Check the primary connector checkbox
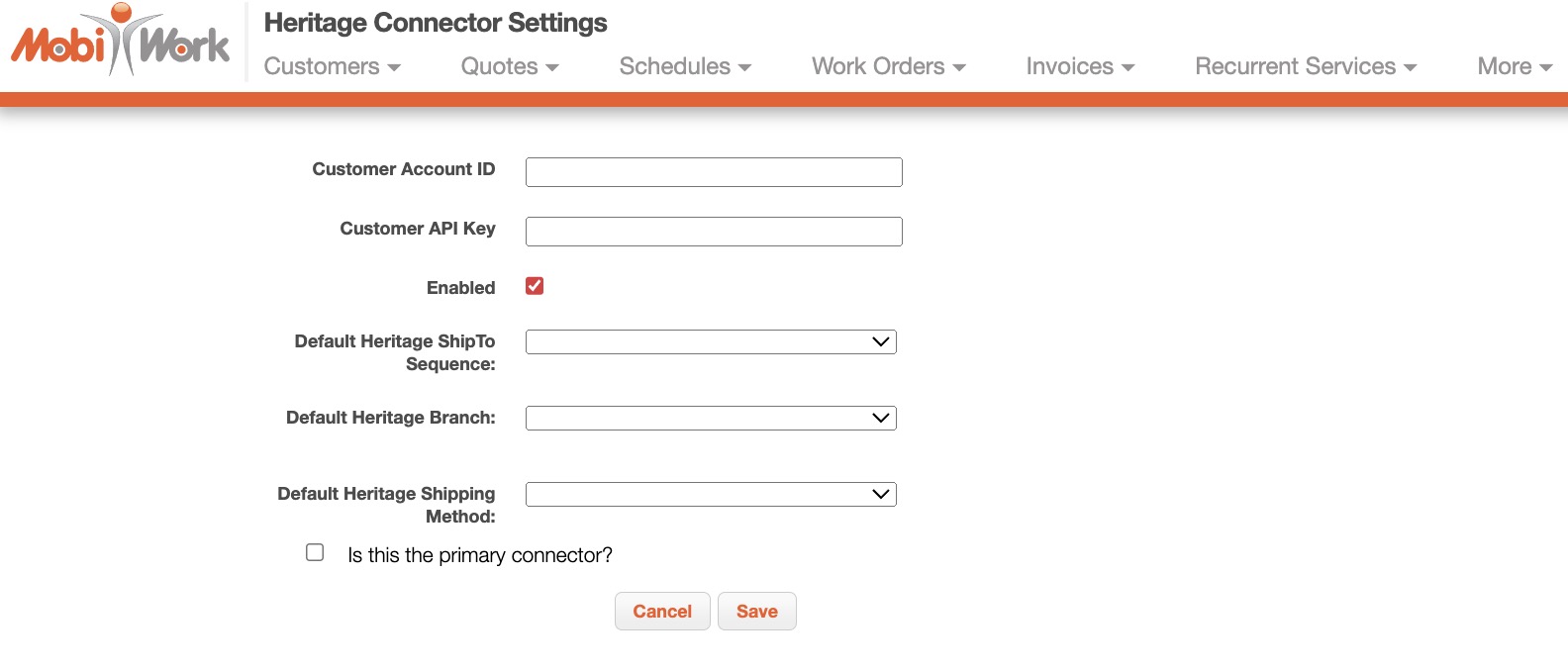 pyautogui.click(x=315, y=552)
